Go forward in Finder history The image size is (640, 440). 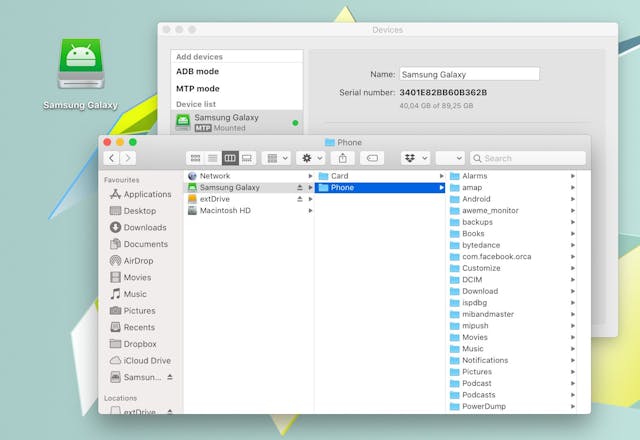tap(128, 158)
